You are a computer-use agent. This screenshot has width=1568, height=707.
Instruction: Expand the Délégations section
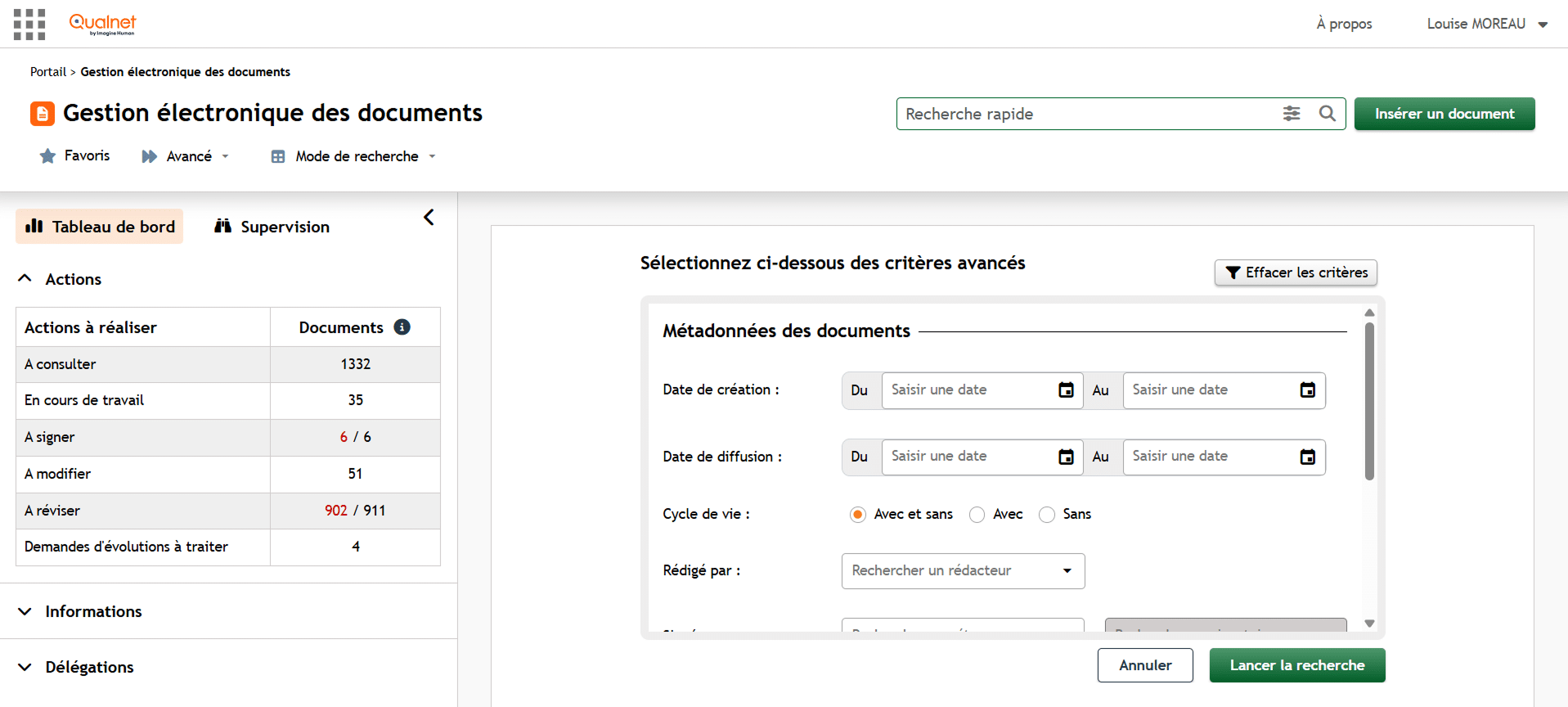[25, 667]
